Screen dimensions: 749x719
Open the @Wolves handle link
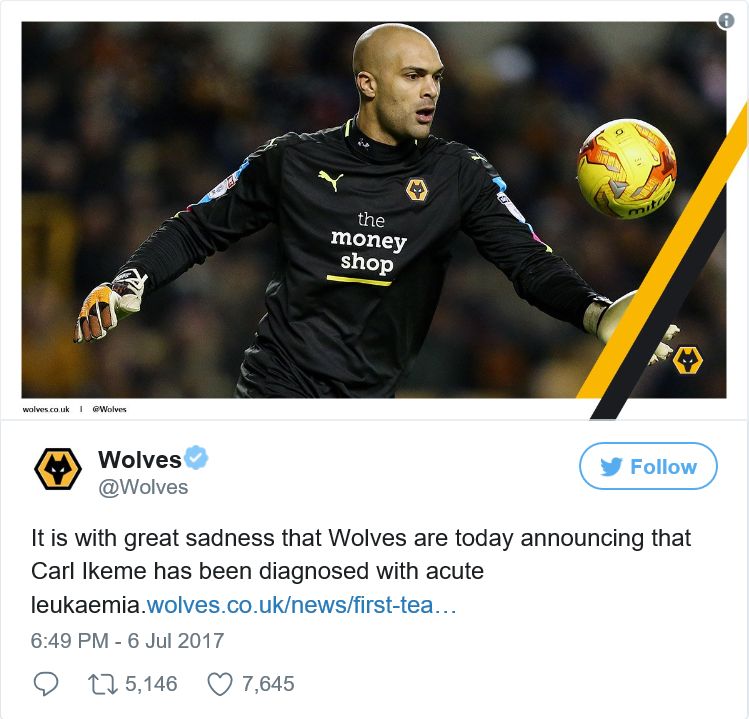[x=143, y=487]
